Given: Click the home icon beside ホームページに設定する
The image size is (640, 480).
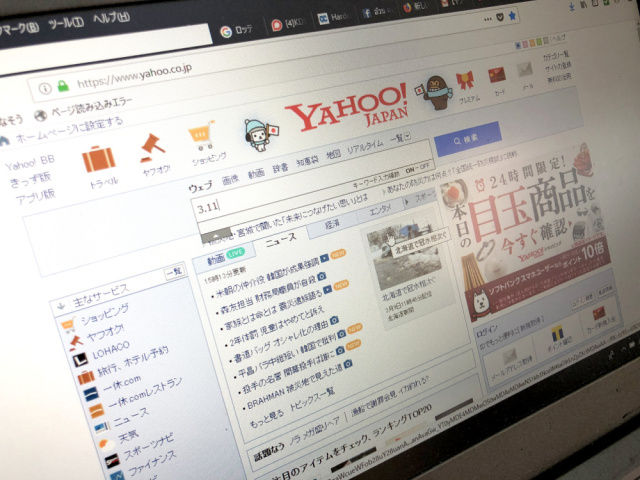Looking at the screenshot, I should (4, 142).
